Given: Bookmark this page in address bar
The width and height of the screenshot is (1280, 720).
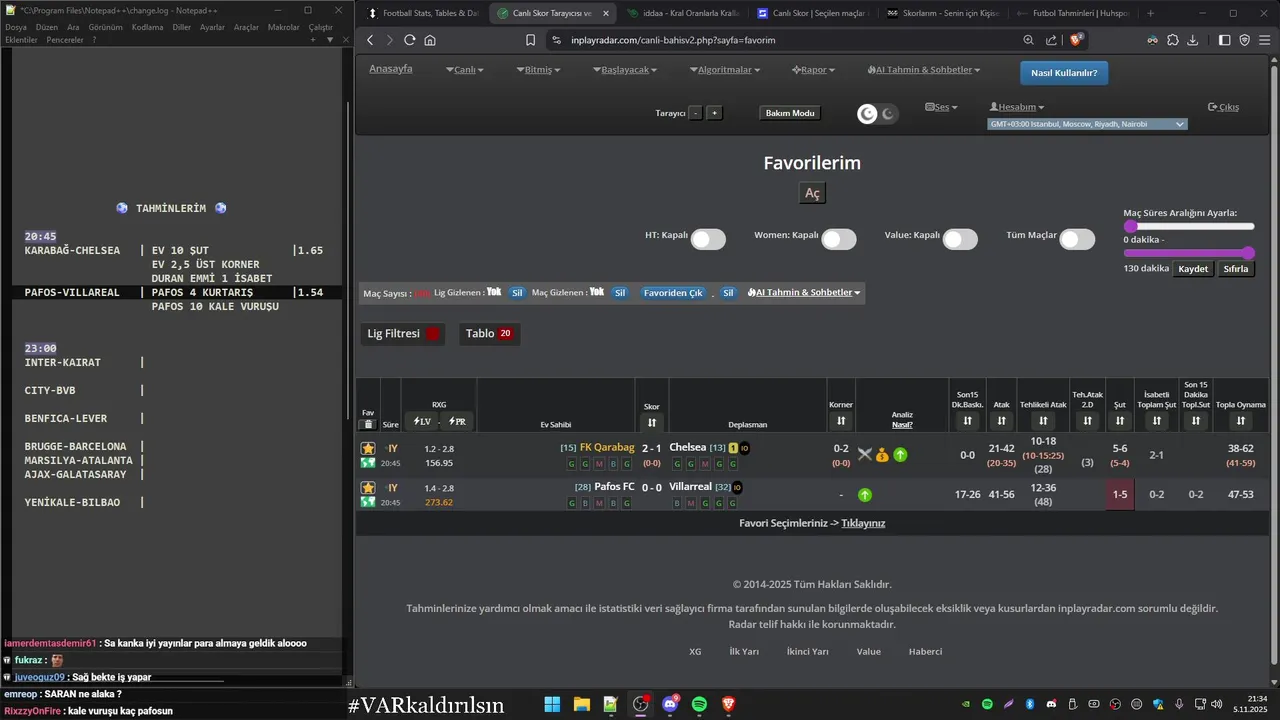Looking at the screenshot, I should tap(531, 40).
